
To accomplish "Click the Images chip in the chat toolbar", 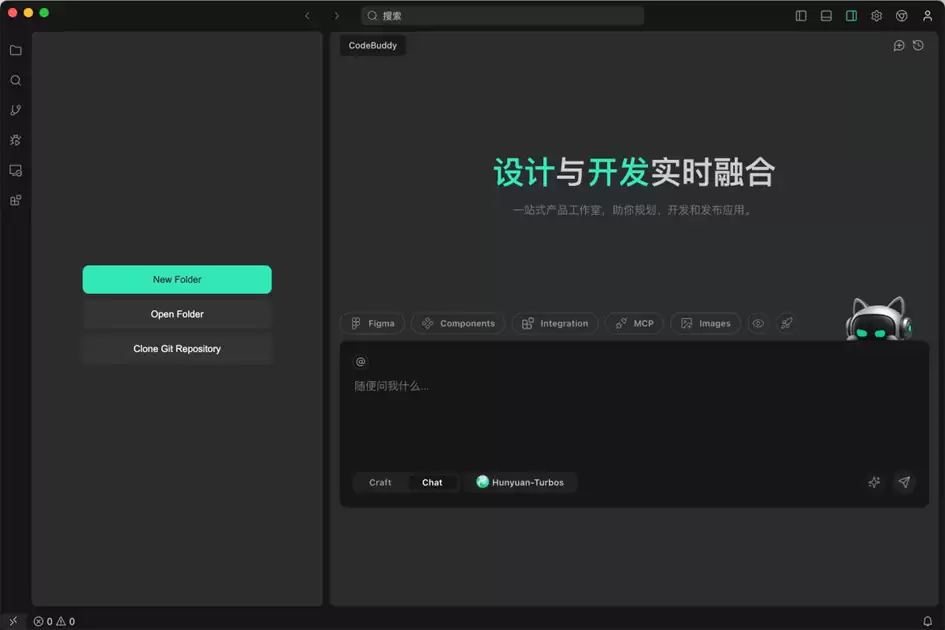I will pyautogui.click(x=705, y=323).
